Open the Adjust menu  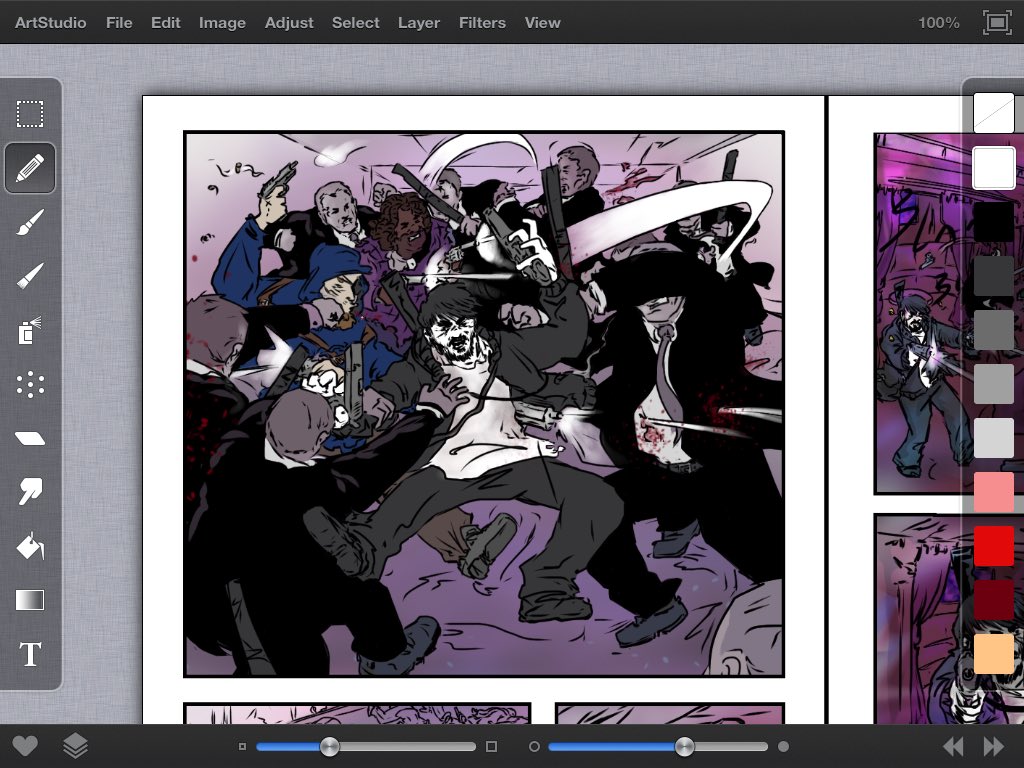[289, 23]
